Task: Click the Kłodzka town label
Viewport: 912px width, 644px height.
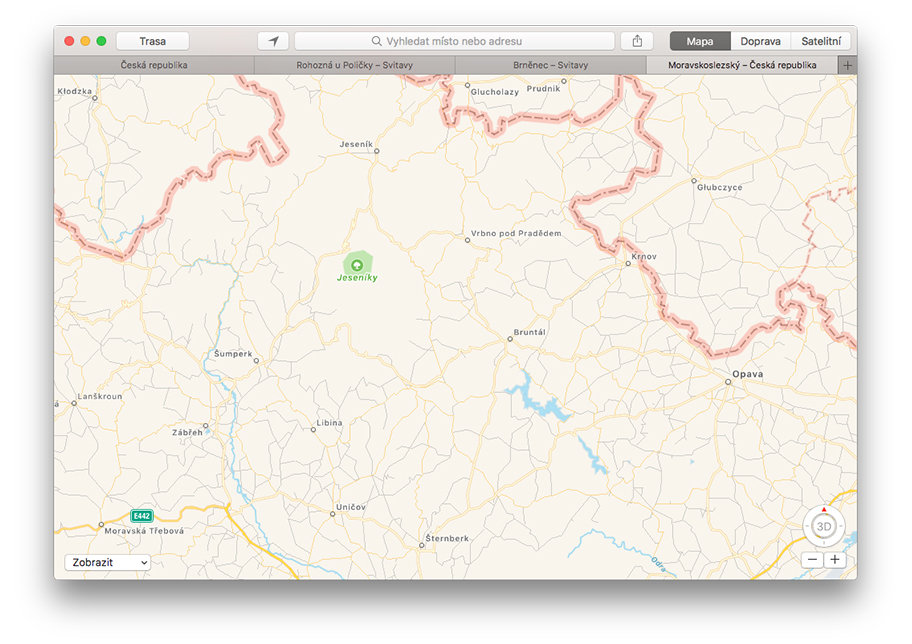Action: pyautogui.click(x=74, y=91)
